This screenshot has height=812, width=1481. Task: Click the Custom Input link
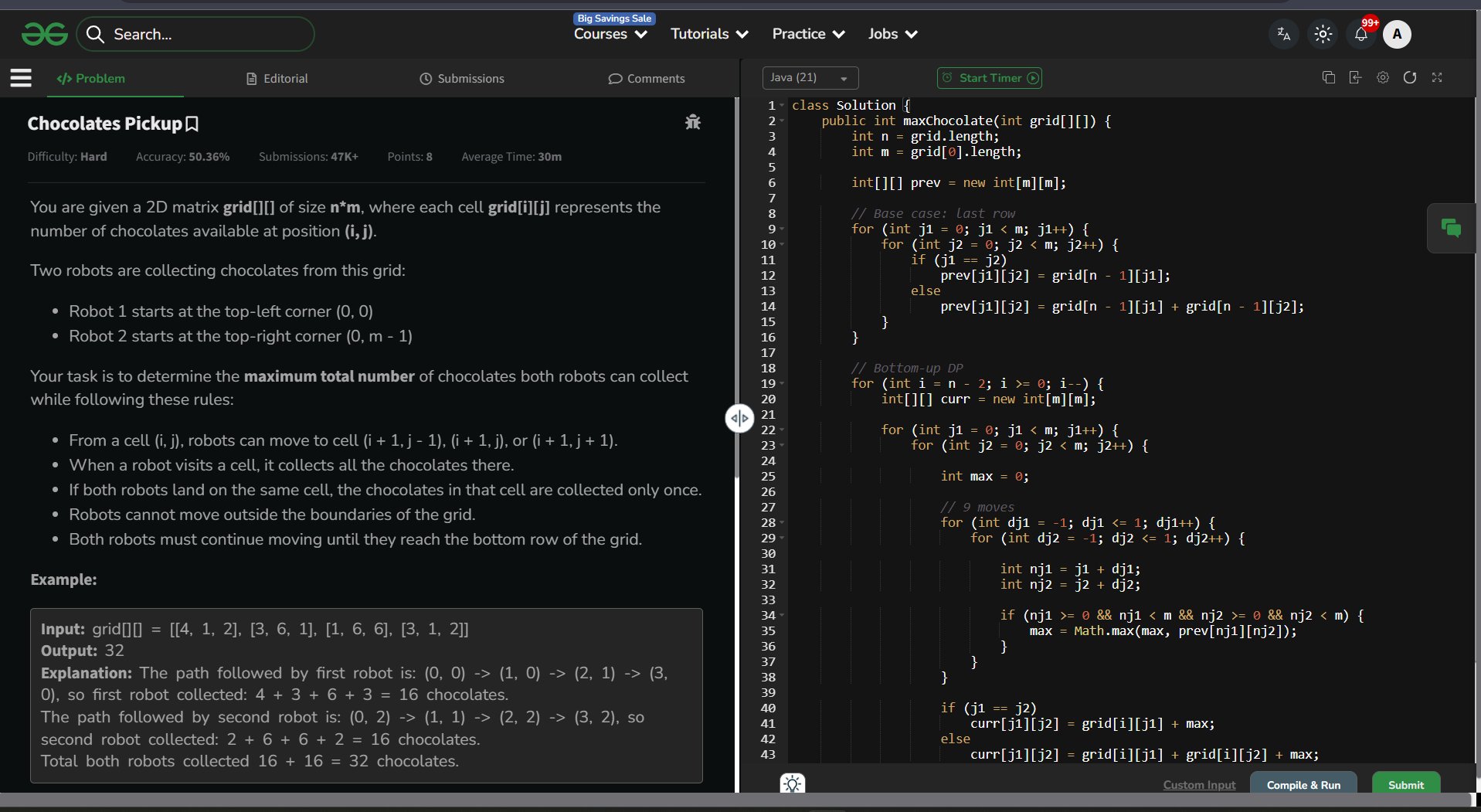point(1199,785)
